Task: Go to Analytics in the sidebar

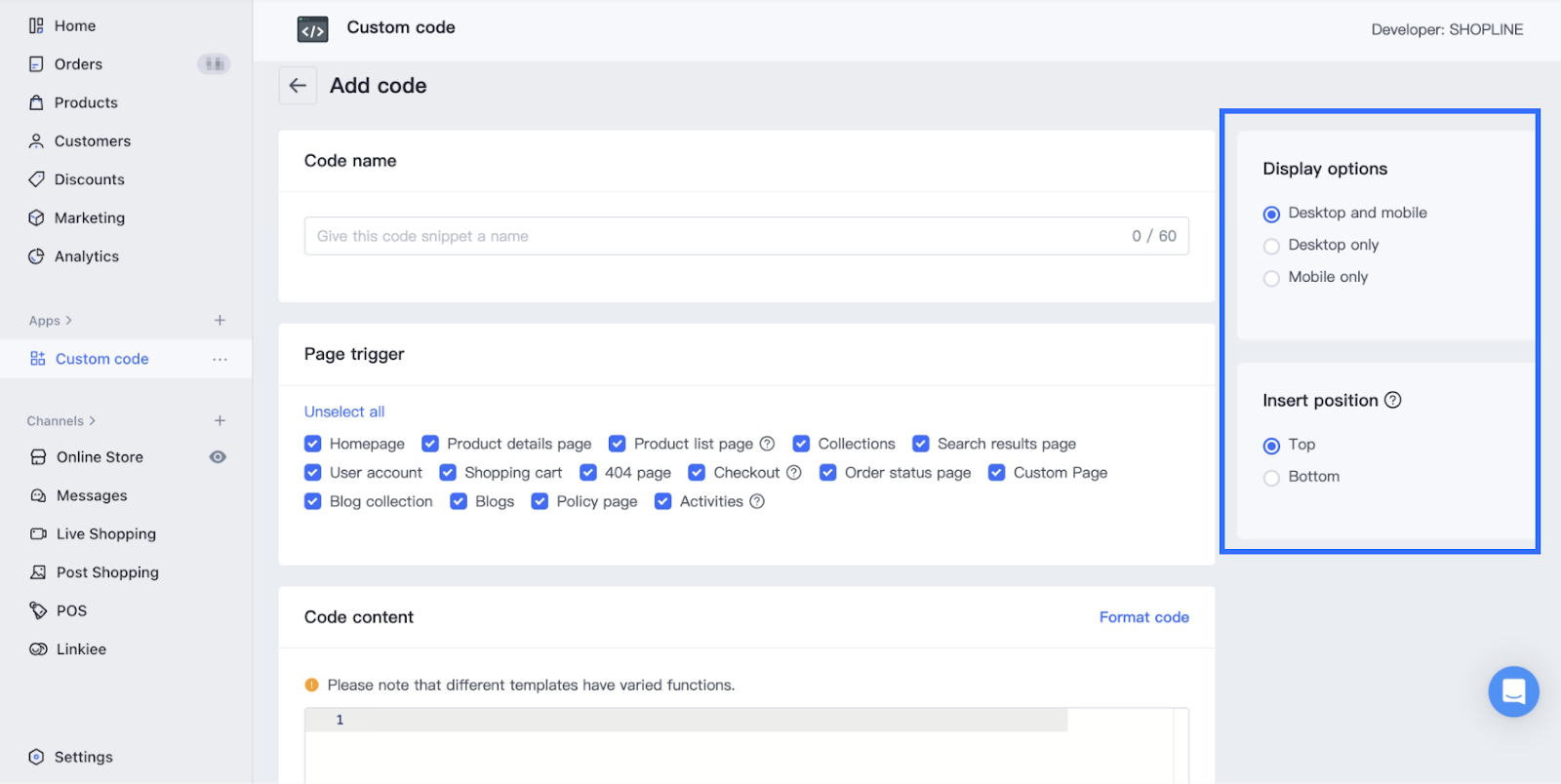Action: [x=87, y=256]
